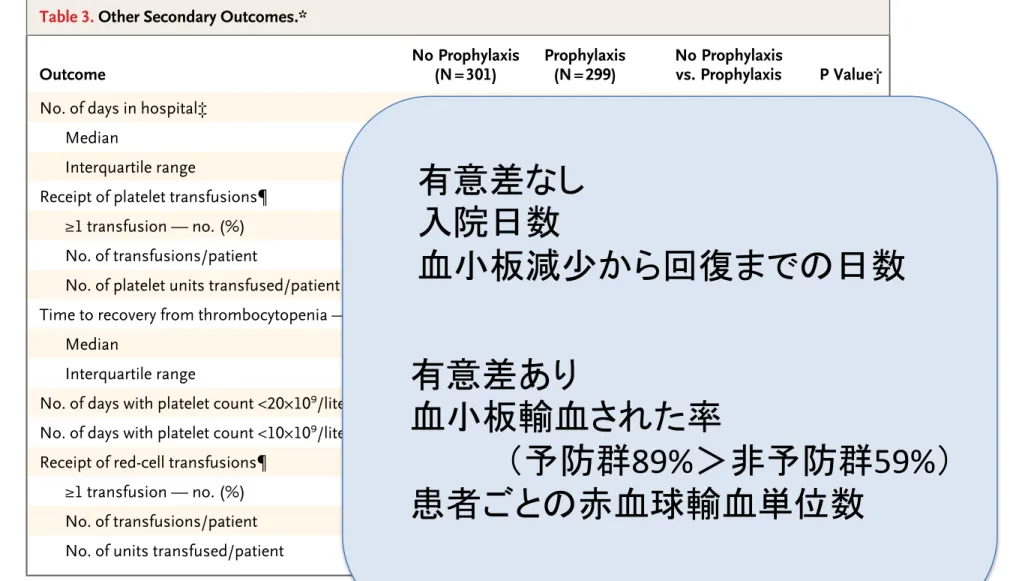Viewport: 1013px width, 581px height.
Task: Click the 'Table 3. Other Secondary Outcomes' title
Action: 172,17
